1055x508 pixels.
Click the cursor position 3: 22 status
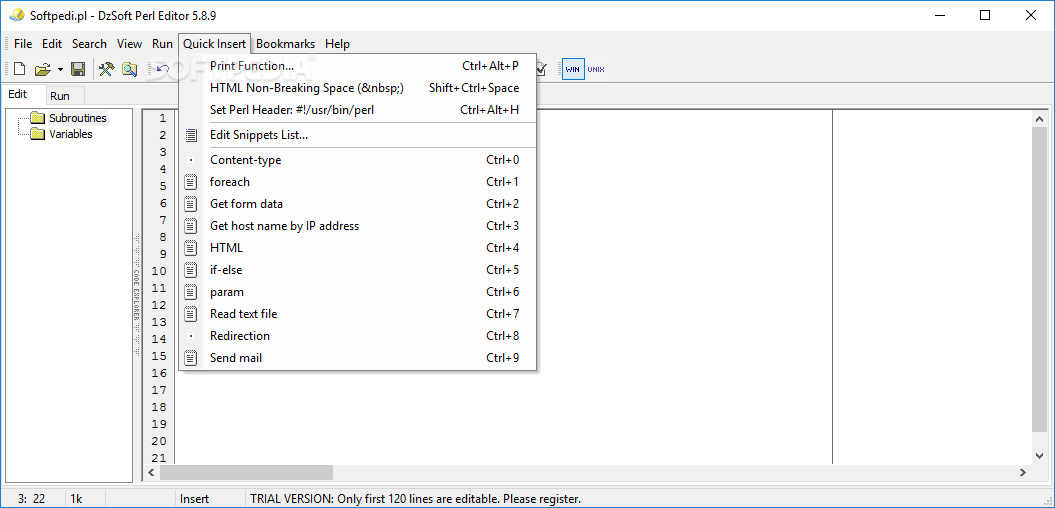coord(32,499)
